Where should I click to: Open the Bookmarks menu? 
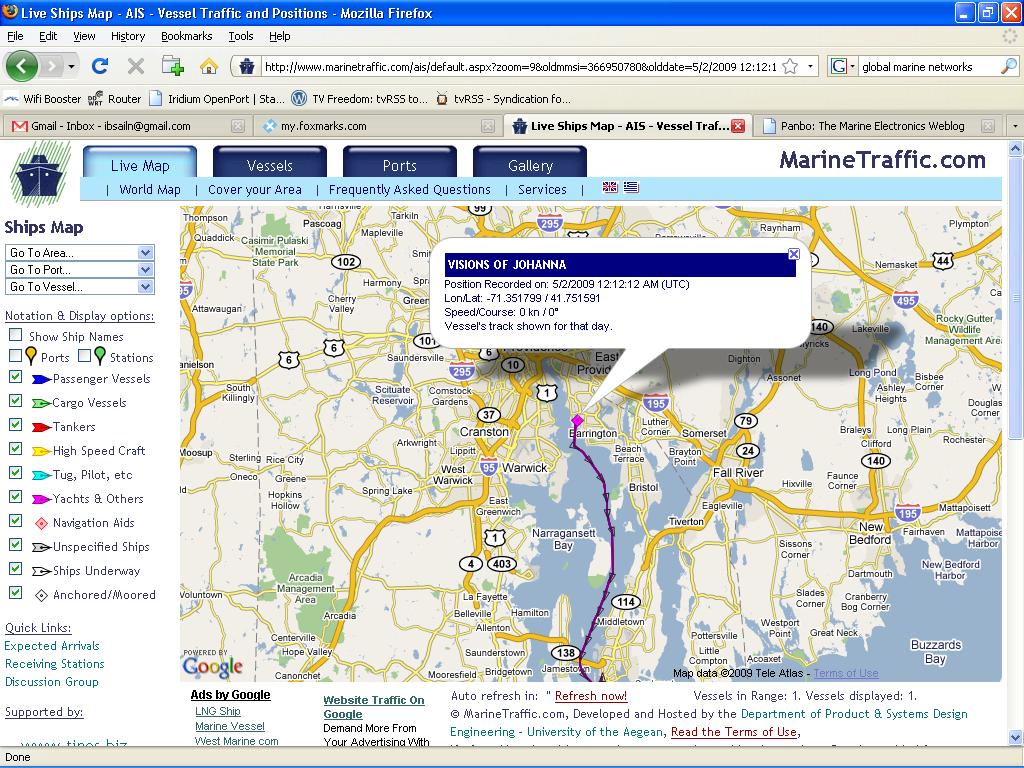(x=187, y=36)
